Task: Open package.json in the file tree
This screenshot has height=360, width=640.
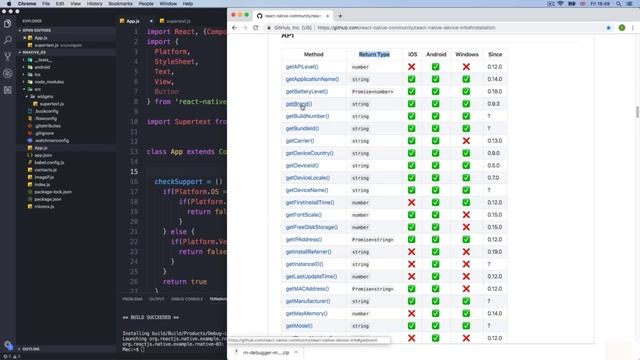Action: (x=48, y=199)
